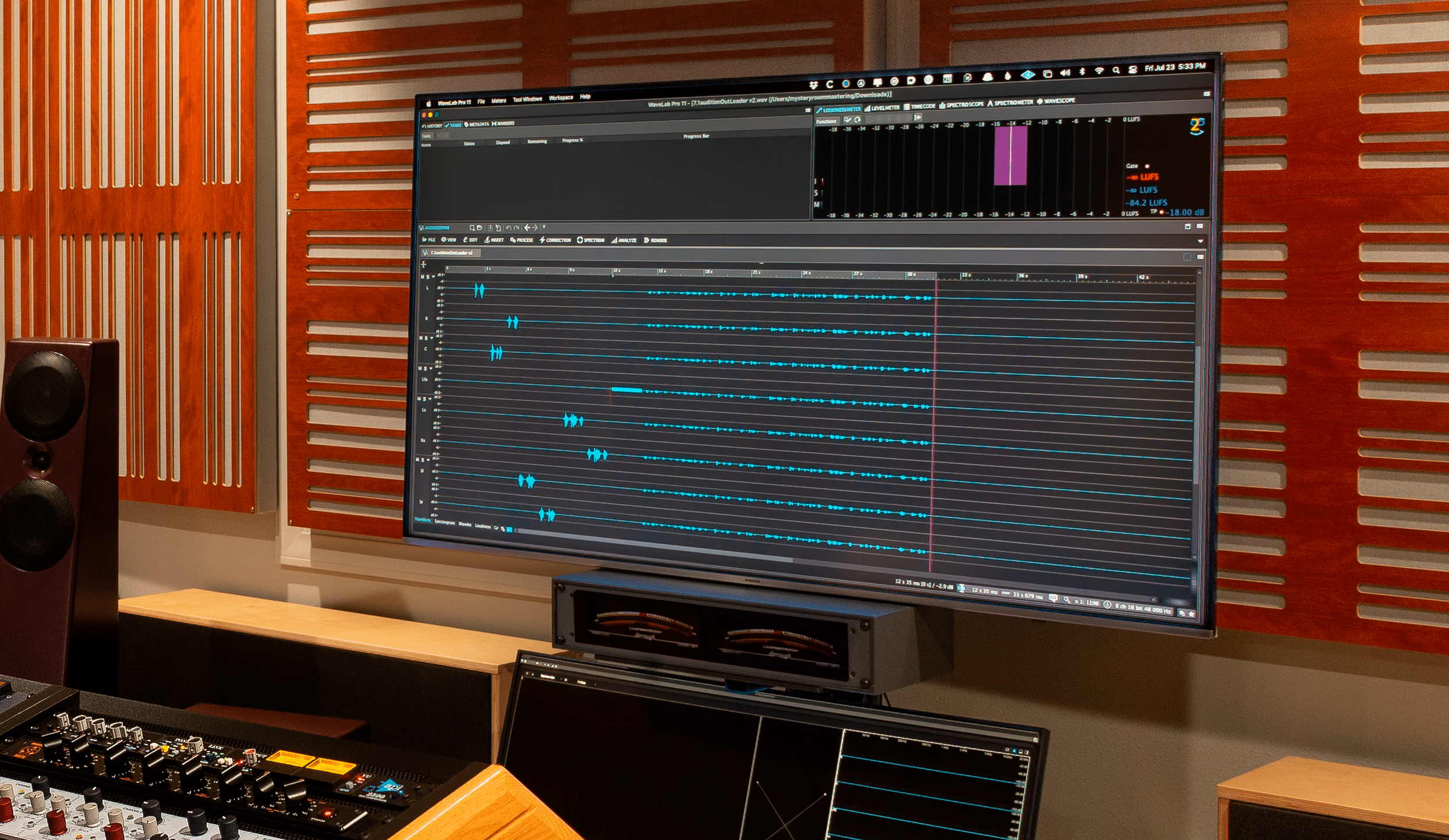Switch to the Metadata tab

click(x=477, y=125)
